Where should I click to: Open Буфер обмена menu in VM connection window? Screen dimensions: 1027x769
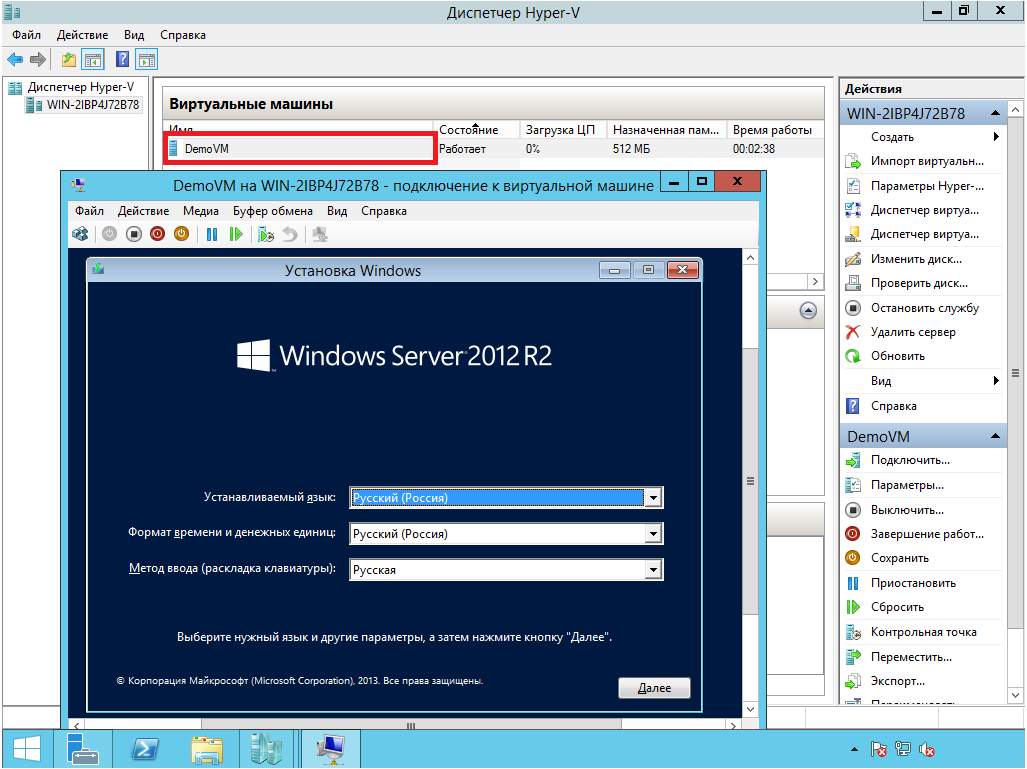coord(272,211)
